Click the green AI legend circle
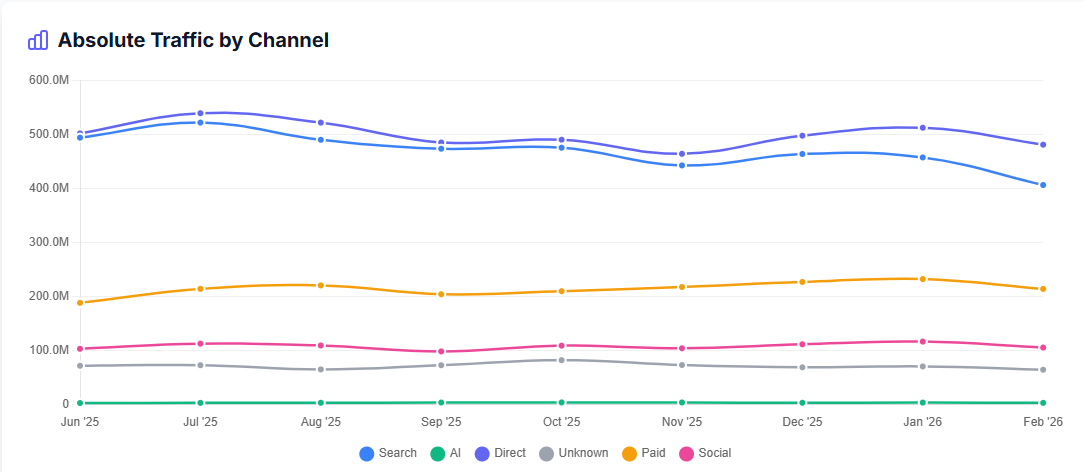 click(437, 453)
